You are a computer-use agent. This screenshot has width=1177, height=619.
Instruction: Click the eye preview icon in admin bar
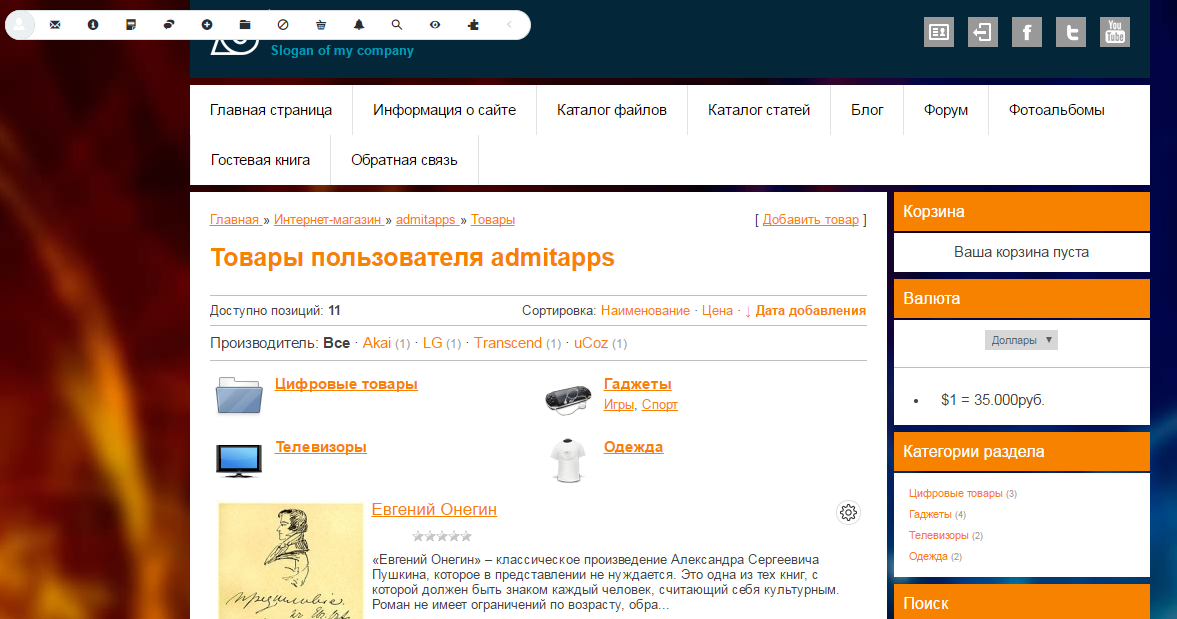435,24
